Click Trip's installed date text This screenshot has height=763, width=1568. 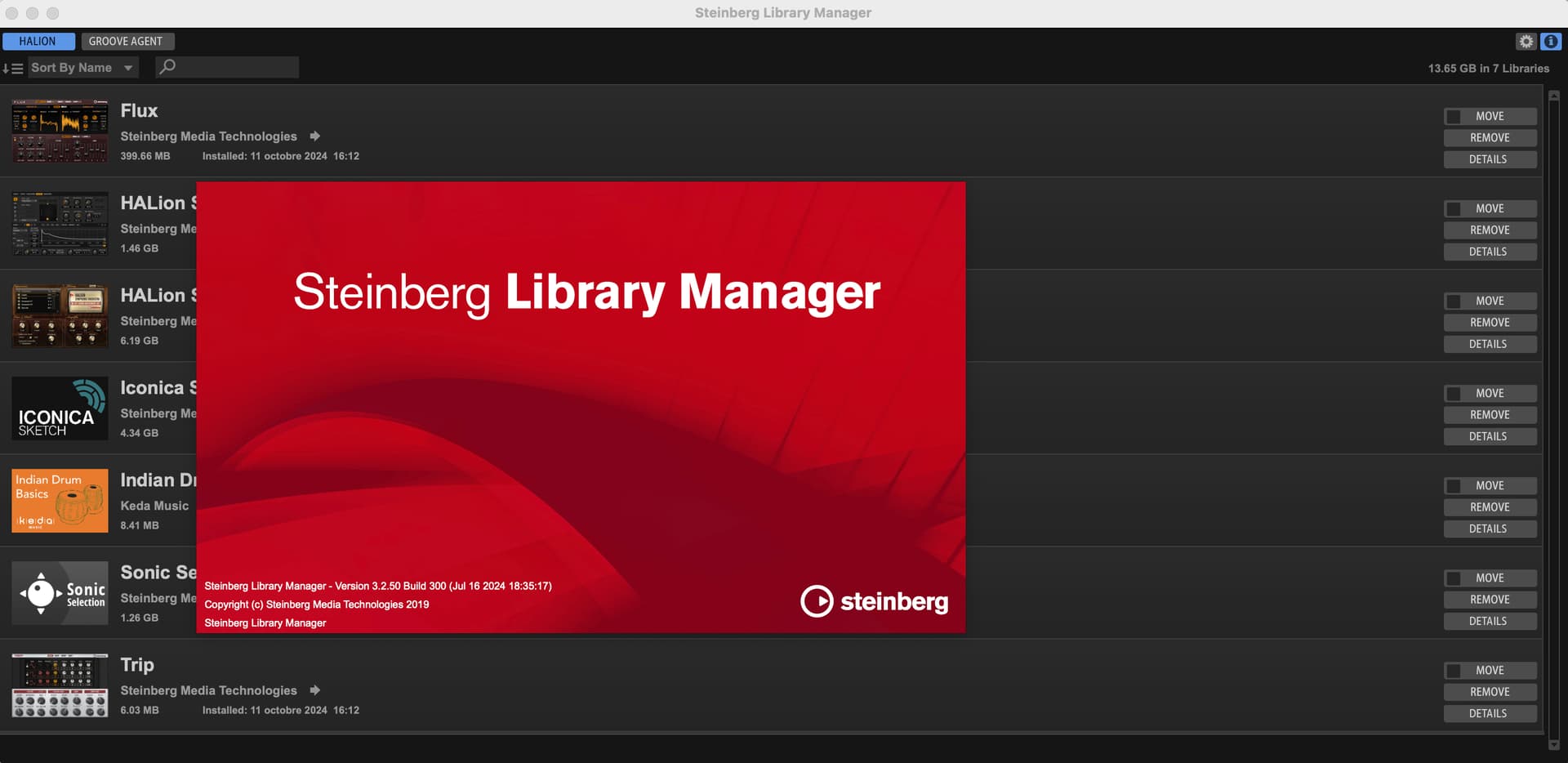point(281,710)
